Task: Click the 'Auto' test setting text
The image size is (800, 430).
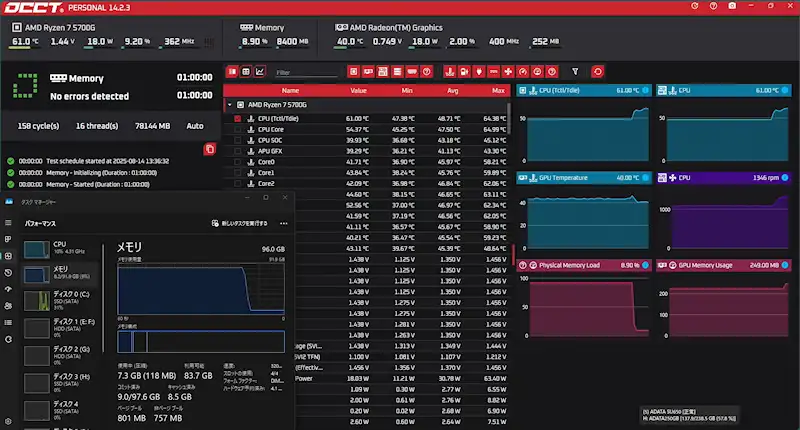Action: point(195,126)
